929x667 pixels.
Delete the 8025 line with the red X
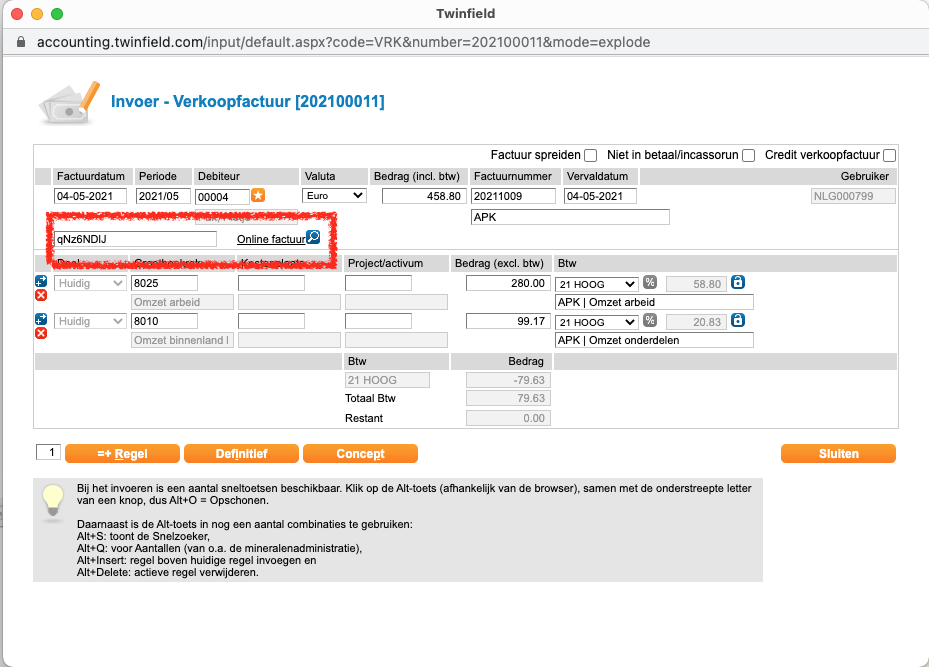41,296
